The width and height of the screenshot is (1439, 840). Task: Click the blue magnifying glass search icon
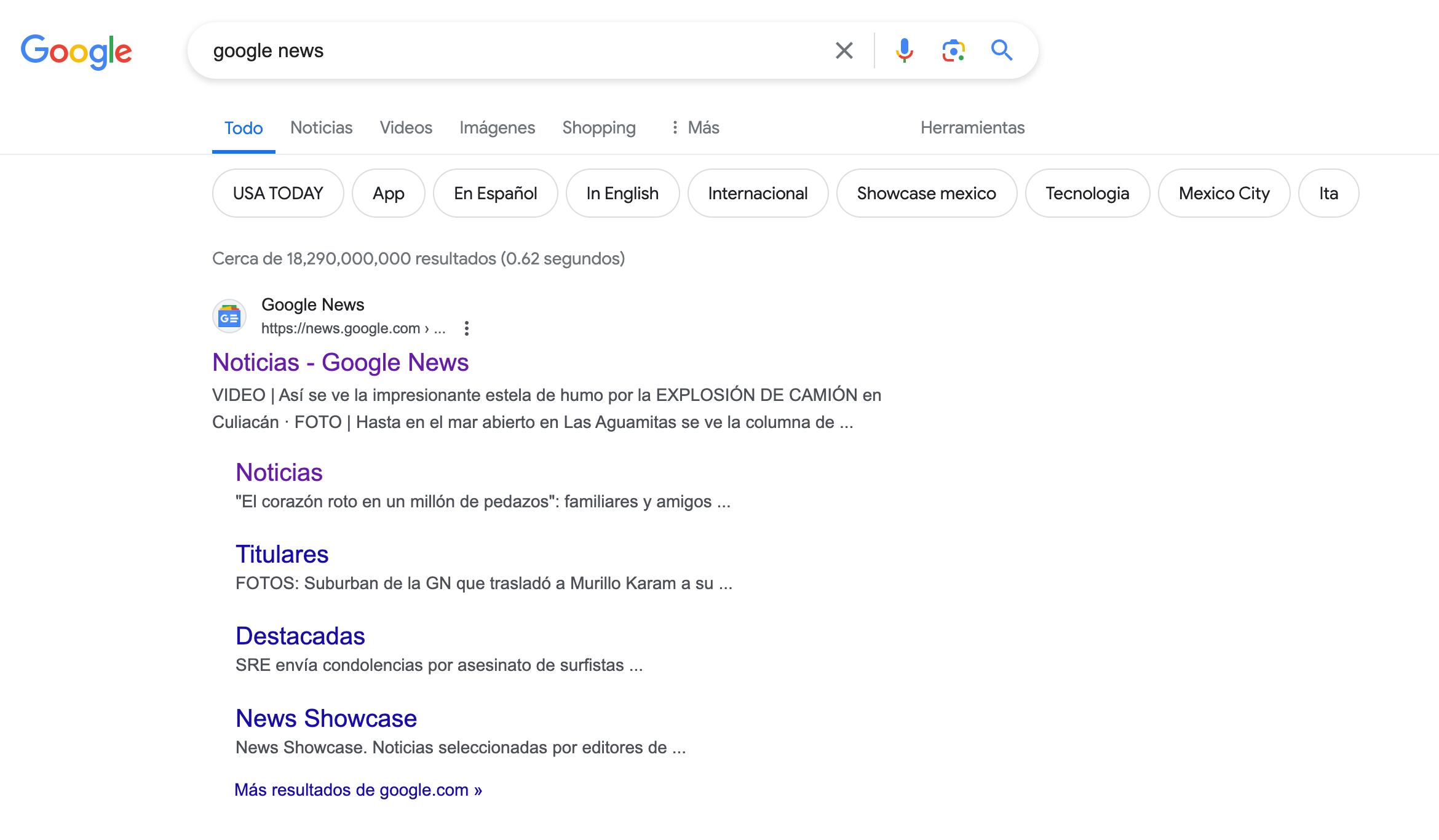[x=1001, y=50]
